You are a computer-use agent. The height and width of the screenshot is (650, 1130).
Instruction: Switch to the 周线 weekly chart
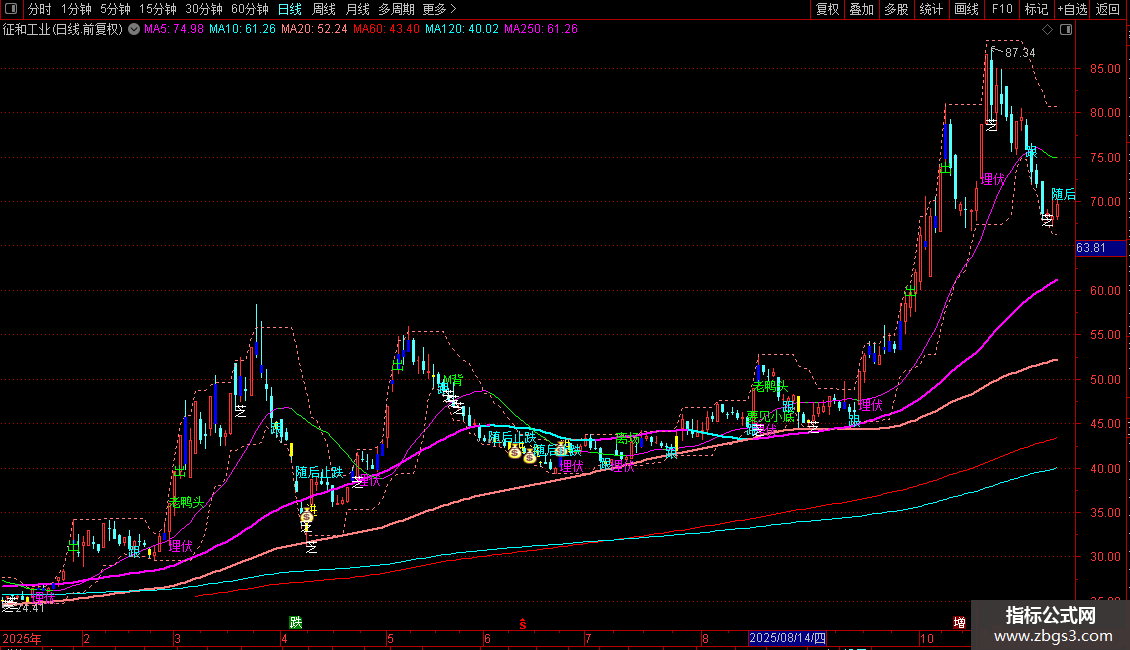[x=324, y=9]
